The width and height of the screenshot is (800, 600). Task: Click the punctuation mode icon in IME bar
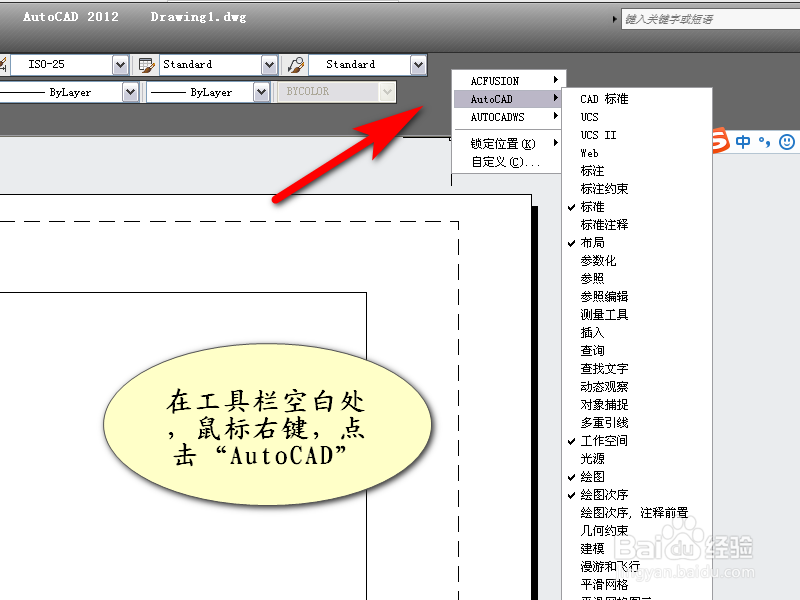[764, 142]
